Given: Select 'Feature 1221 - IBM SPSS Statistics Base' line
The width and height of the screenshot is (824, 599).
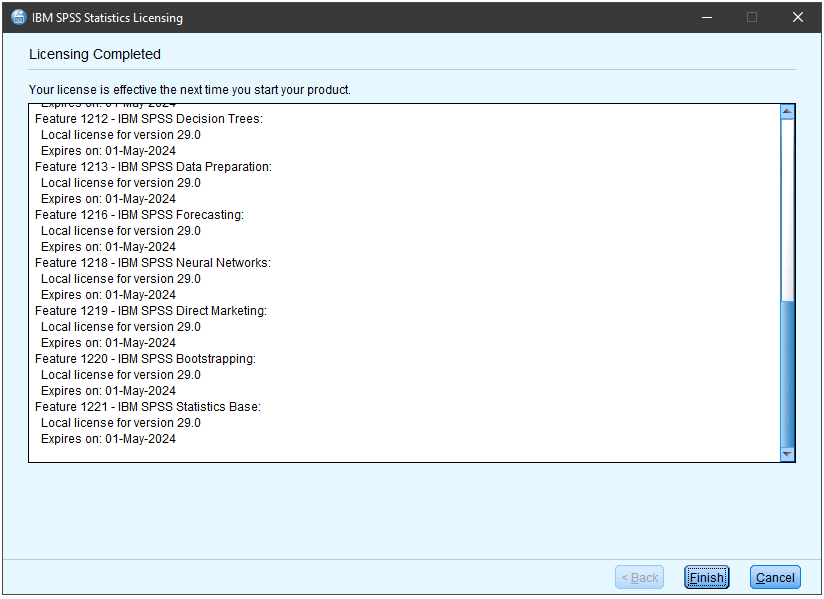Looking at the screenshot, I should [x=148, y=407].
